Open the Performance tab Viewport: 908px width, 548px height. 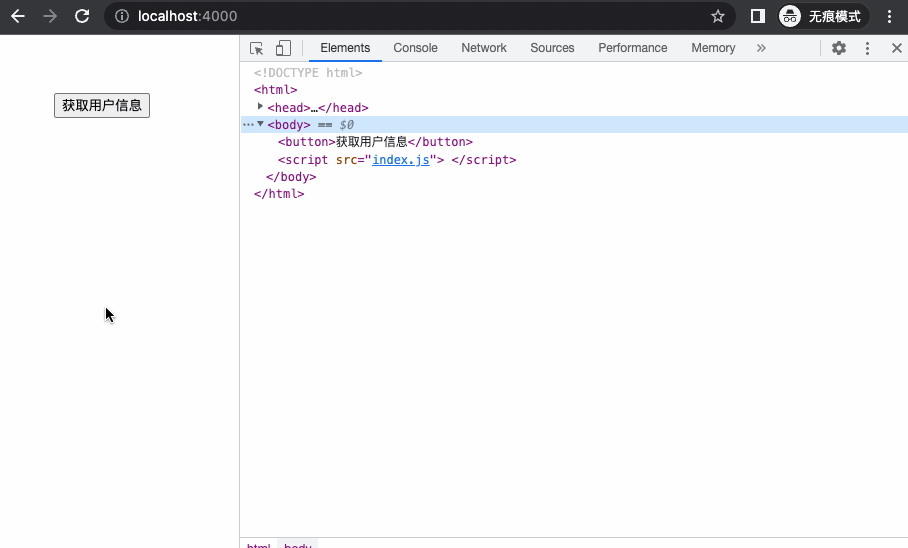click(632, 48)
